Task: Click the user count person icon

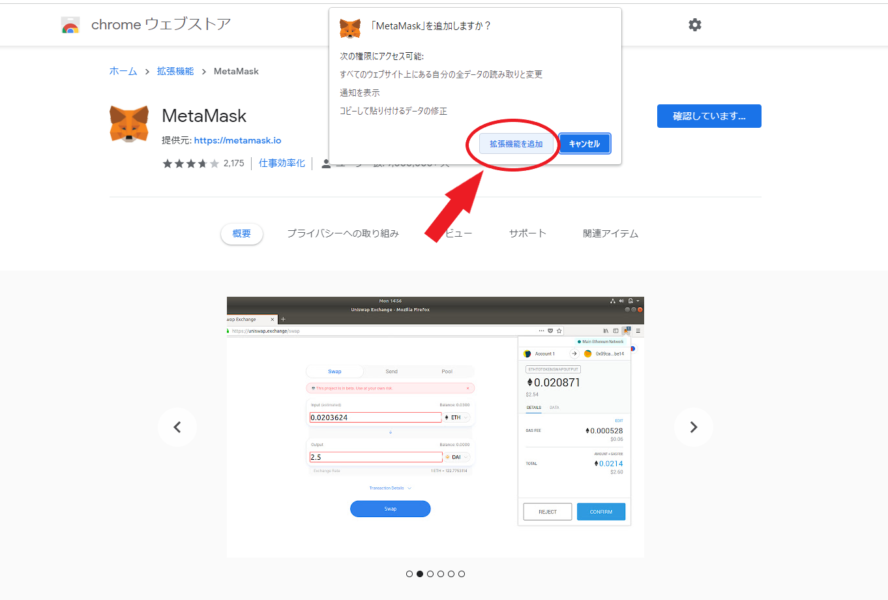Action: click(x=326, y=164)
